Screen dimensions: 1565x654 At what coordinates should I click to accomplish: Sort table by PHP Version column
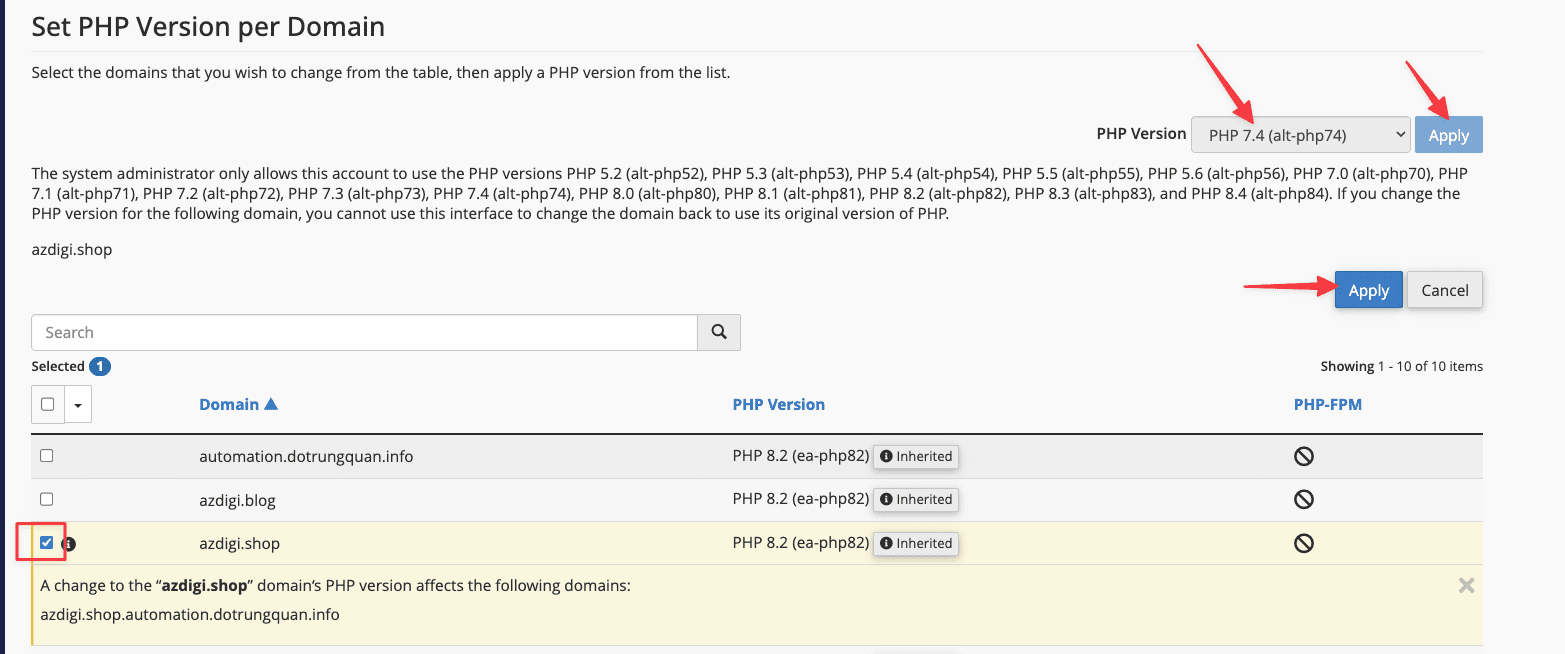778,405
